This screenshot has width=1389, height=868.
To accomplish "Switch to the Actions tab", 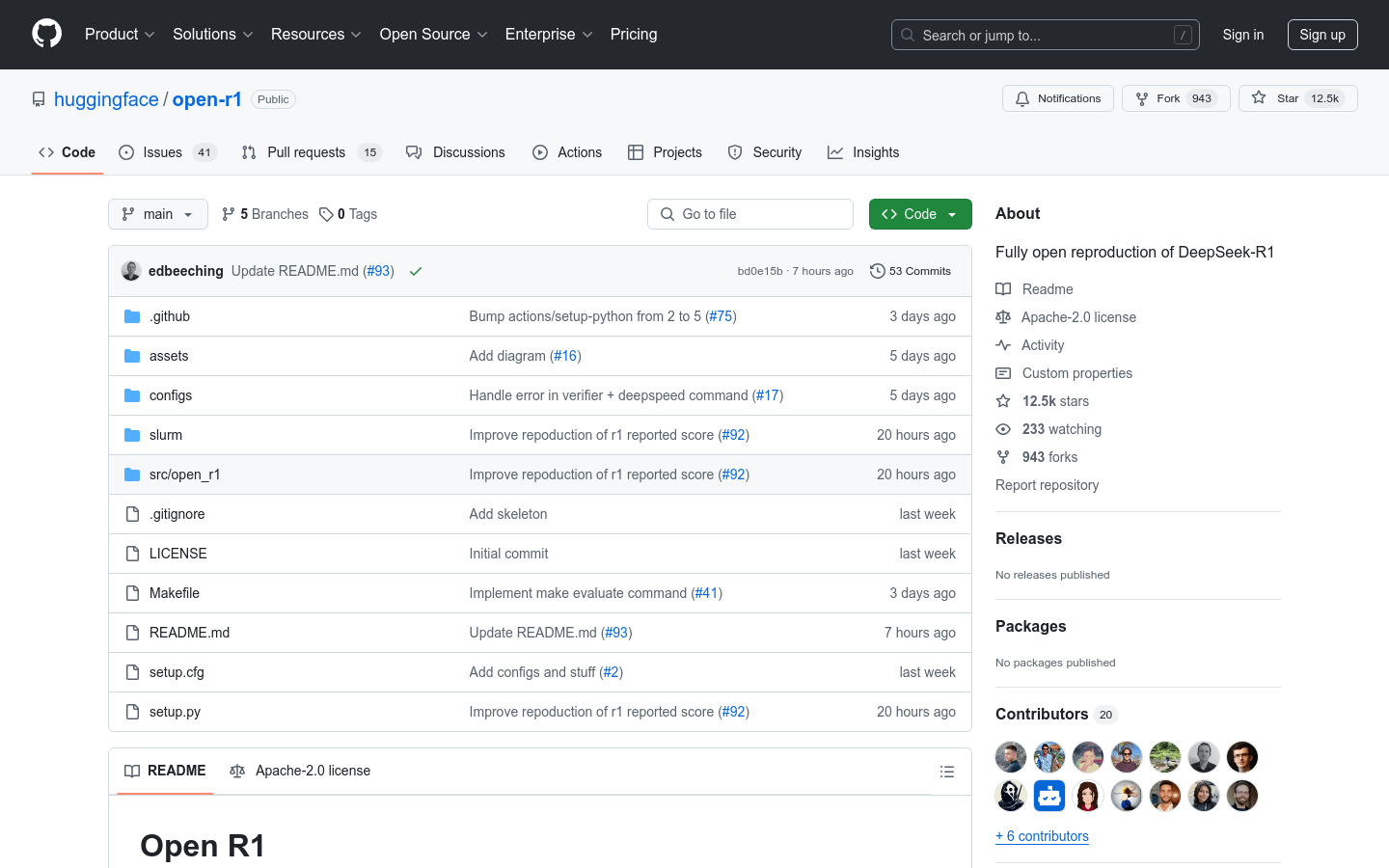I will [x=567, y=152].
